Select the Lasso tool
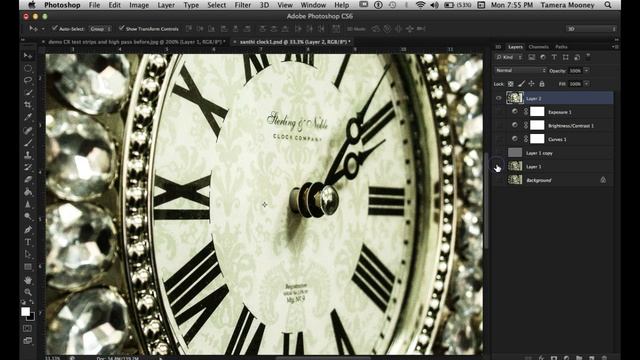 pyautogui.click(x=28, y=80)
